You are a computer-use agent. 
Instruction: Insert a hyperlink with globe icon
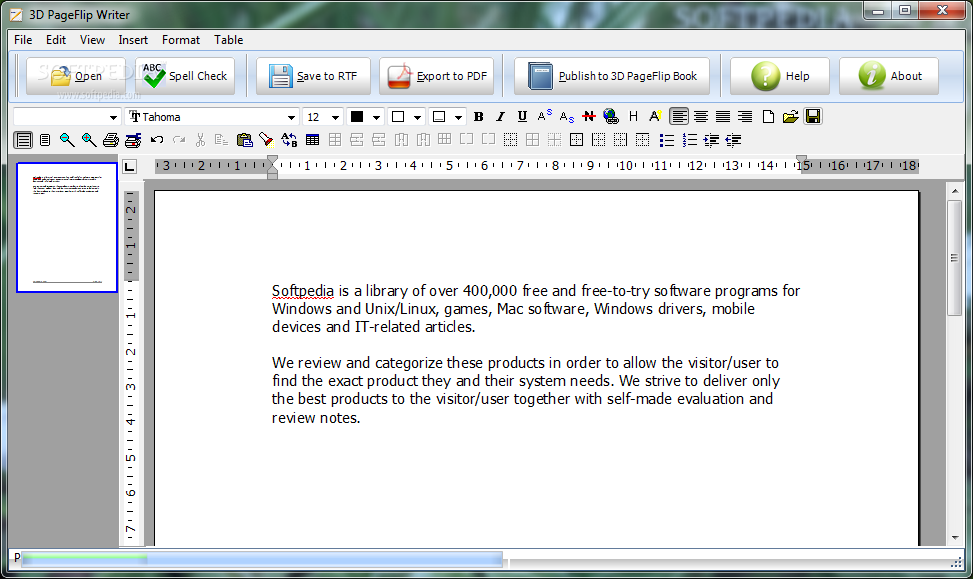pyautogui.click(x=611, y=117)
